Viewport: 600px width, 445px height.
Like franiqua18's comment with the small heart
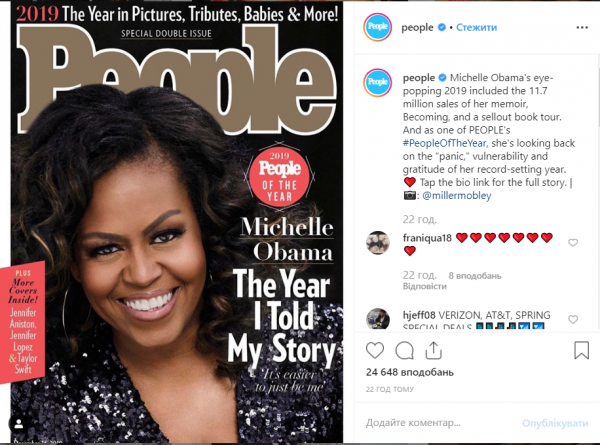pyautogui.click(x=573, y=243)
